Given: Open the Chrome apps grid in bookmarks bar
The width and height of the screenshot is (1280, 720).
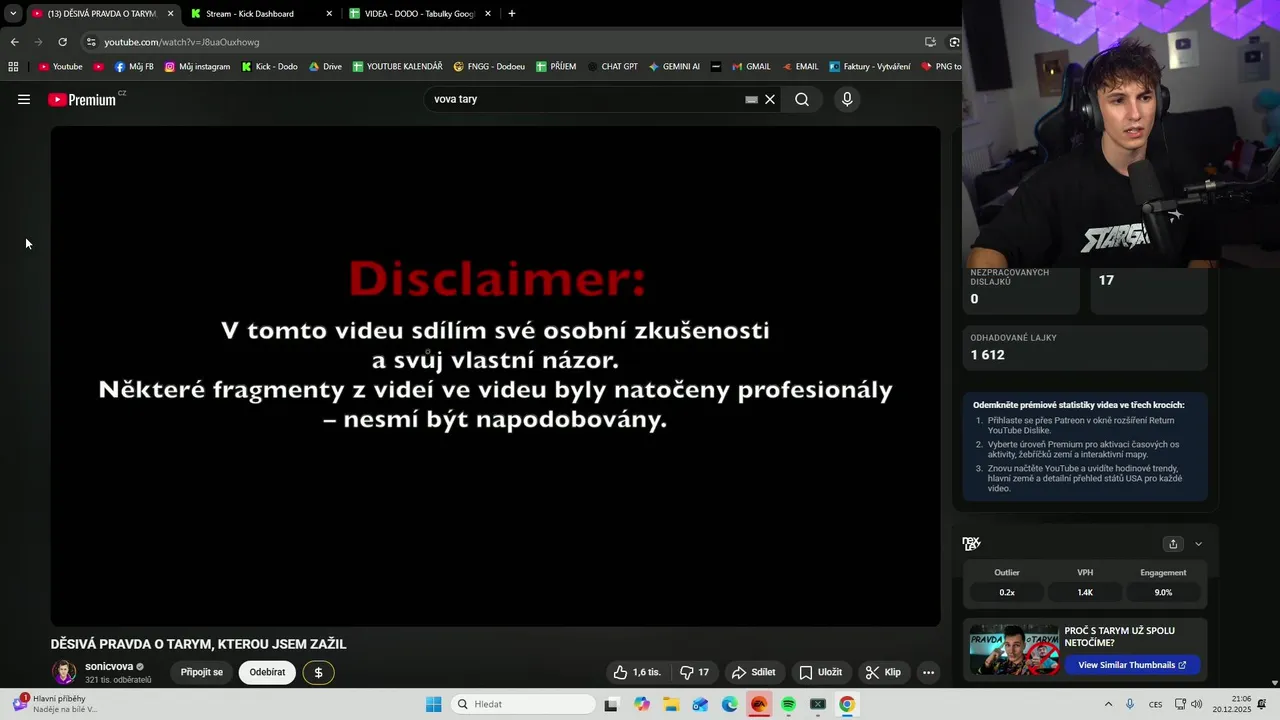Looking at the screenshot, I should click(13, 67).
